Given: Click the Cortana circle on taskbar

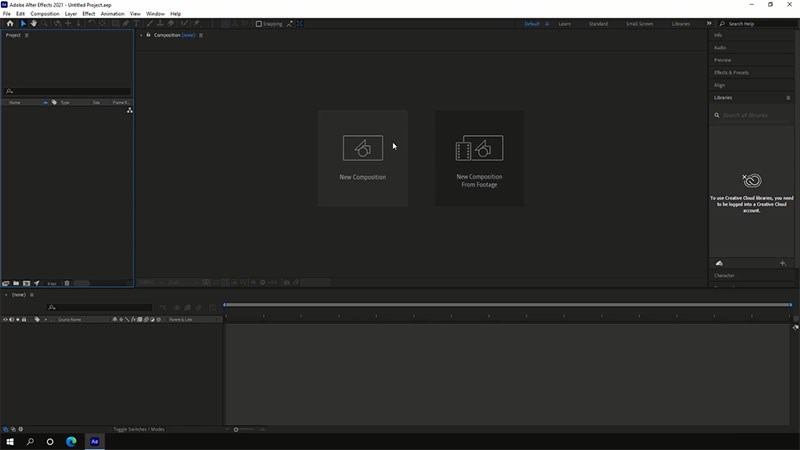Looking at the screenshot, I should click(x=50, y=442).
